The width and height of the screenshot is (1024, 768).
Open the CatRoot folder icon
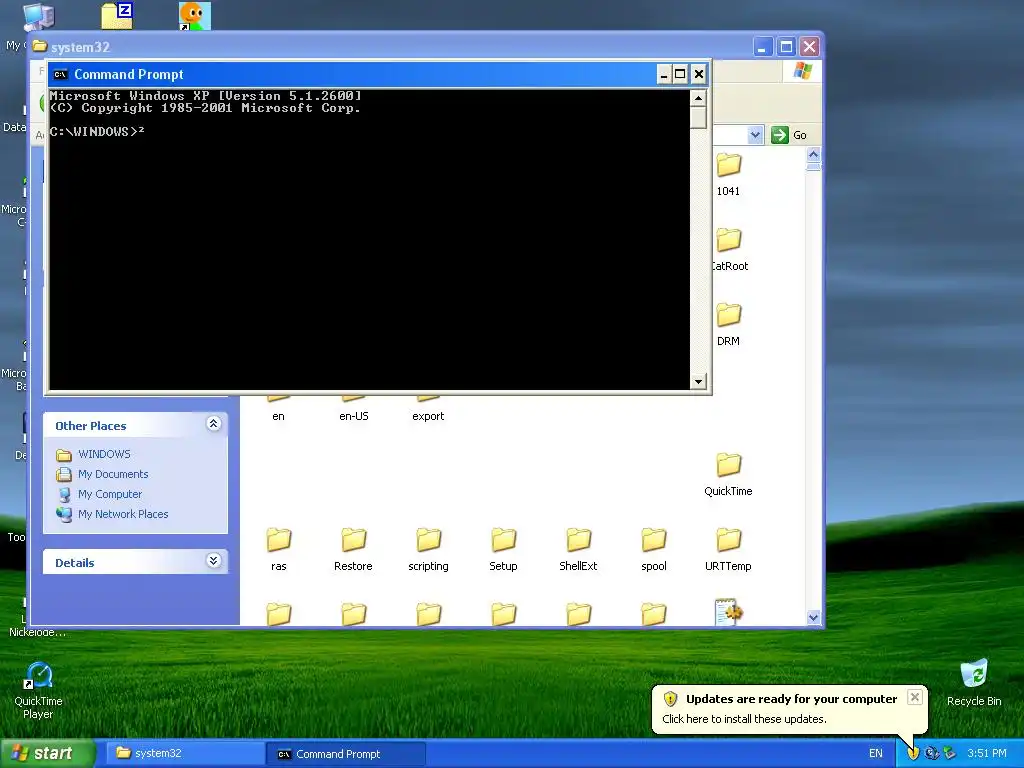(728, 240)
